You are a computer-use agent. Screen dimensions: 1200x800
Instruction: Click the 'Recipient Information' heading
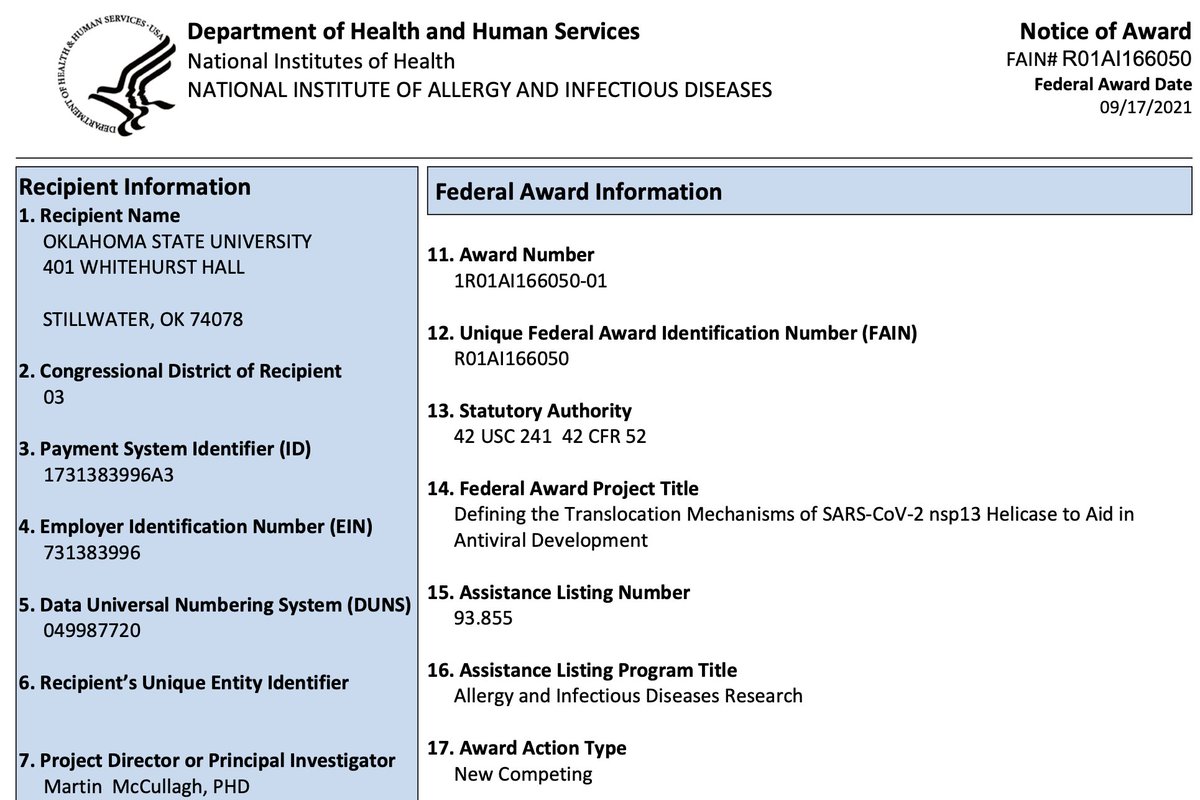pyautogui.click(x=135, y=187)
